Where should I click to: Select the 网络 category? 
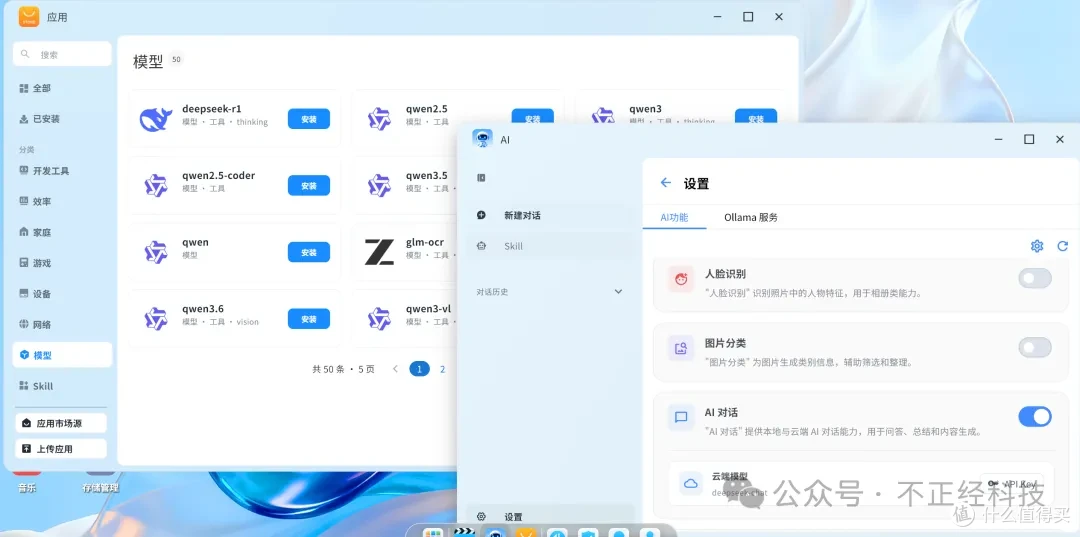click(62, 324)
